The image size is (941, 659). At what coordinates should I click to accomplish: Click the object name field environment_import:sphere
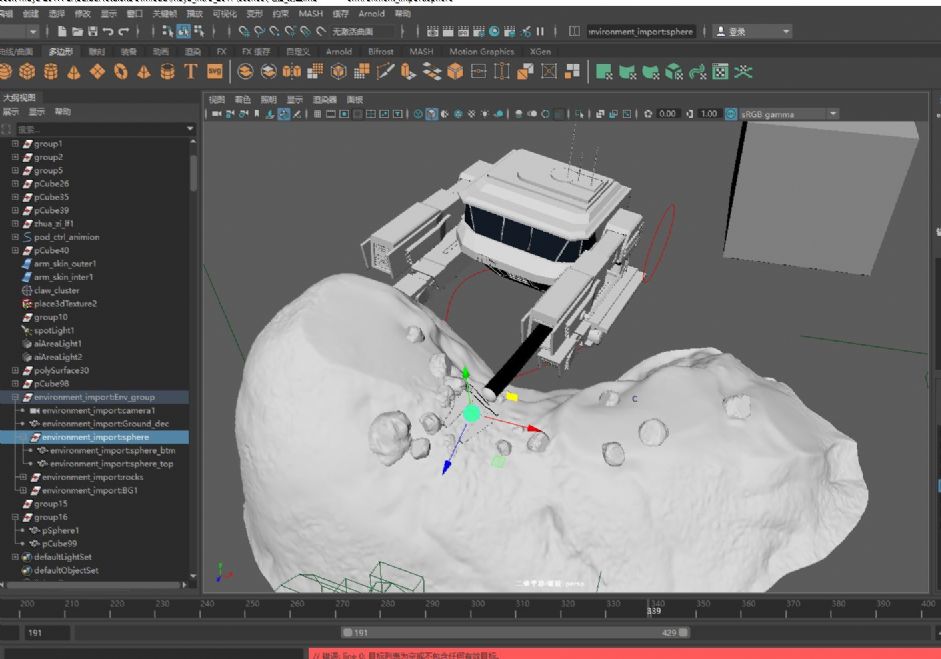(x=641, y=31)
